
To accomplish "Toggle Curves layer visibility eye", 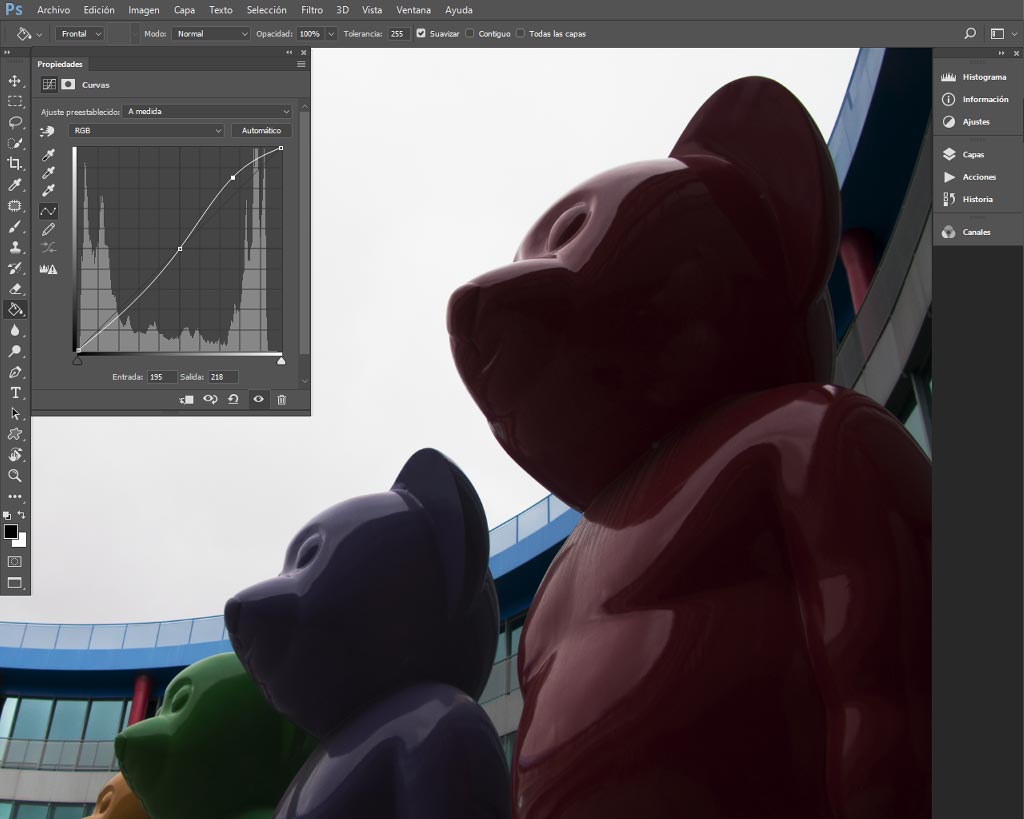I will [259, 399].
